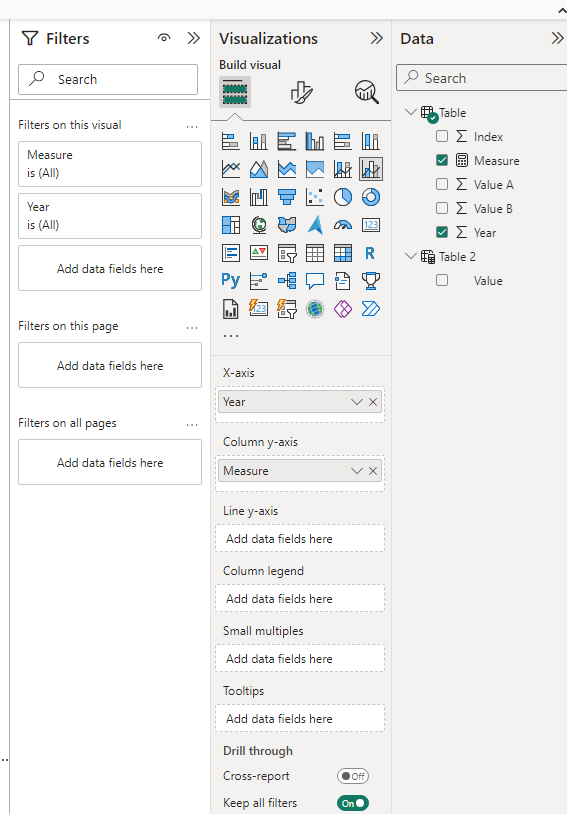Insert the Azure map visual

315,225
